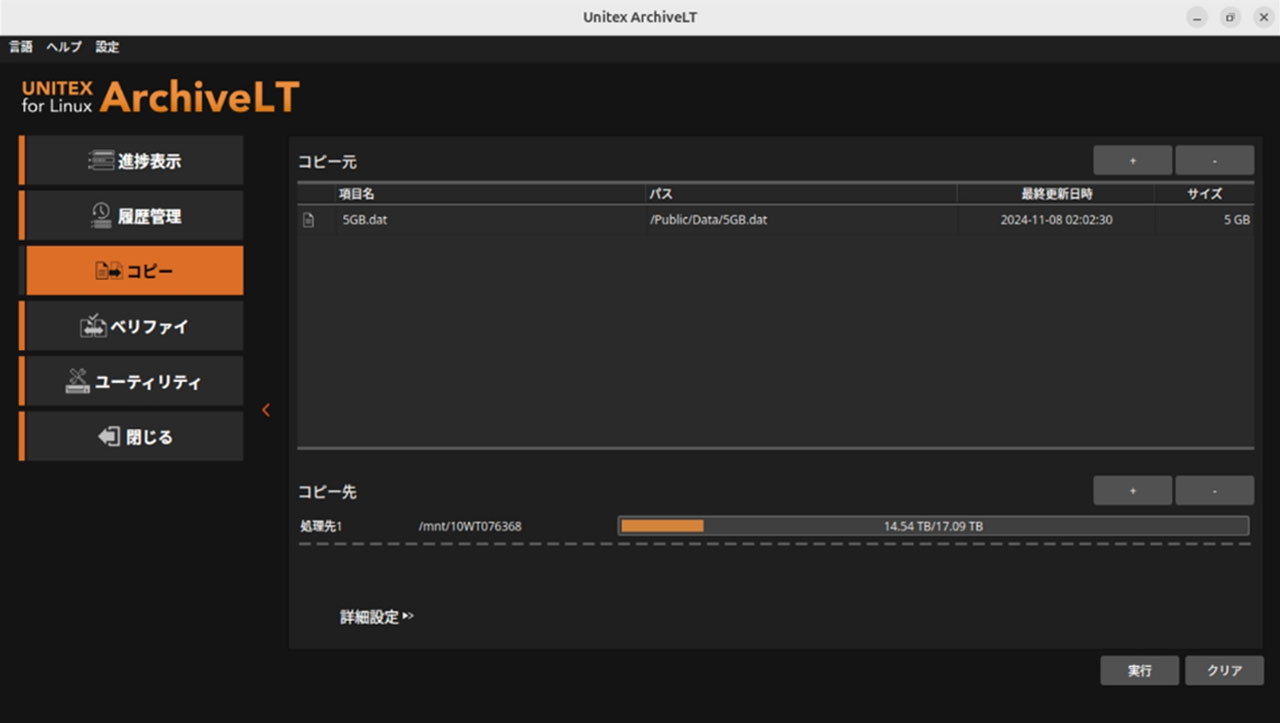Click the 履歴管理 clock icon
The height and width of the screenshot is (723, 1280).
coord(101,216)
